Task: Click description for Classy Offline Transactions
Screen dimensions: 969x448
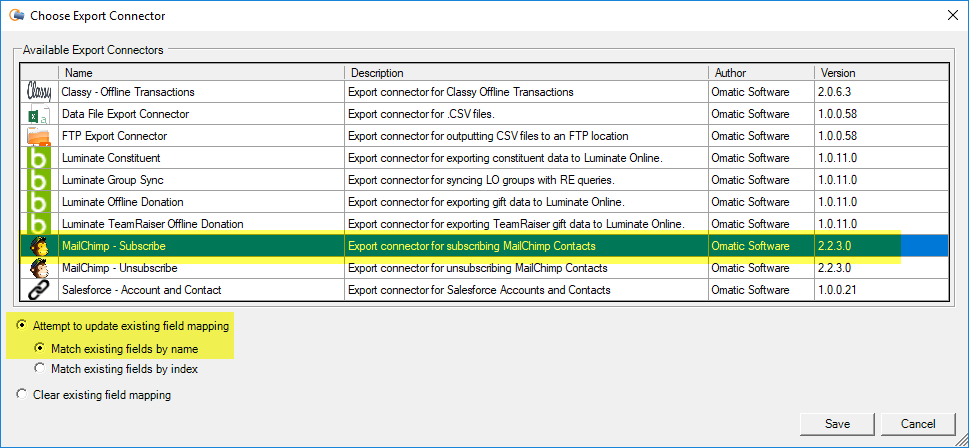Action: (x=460, y=92)
